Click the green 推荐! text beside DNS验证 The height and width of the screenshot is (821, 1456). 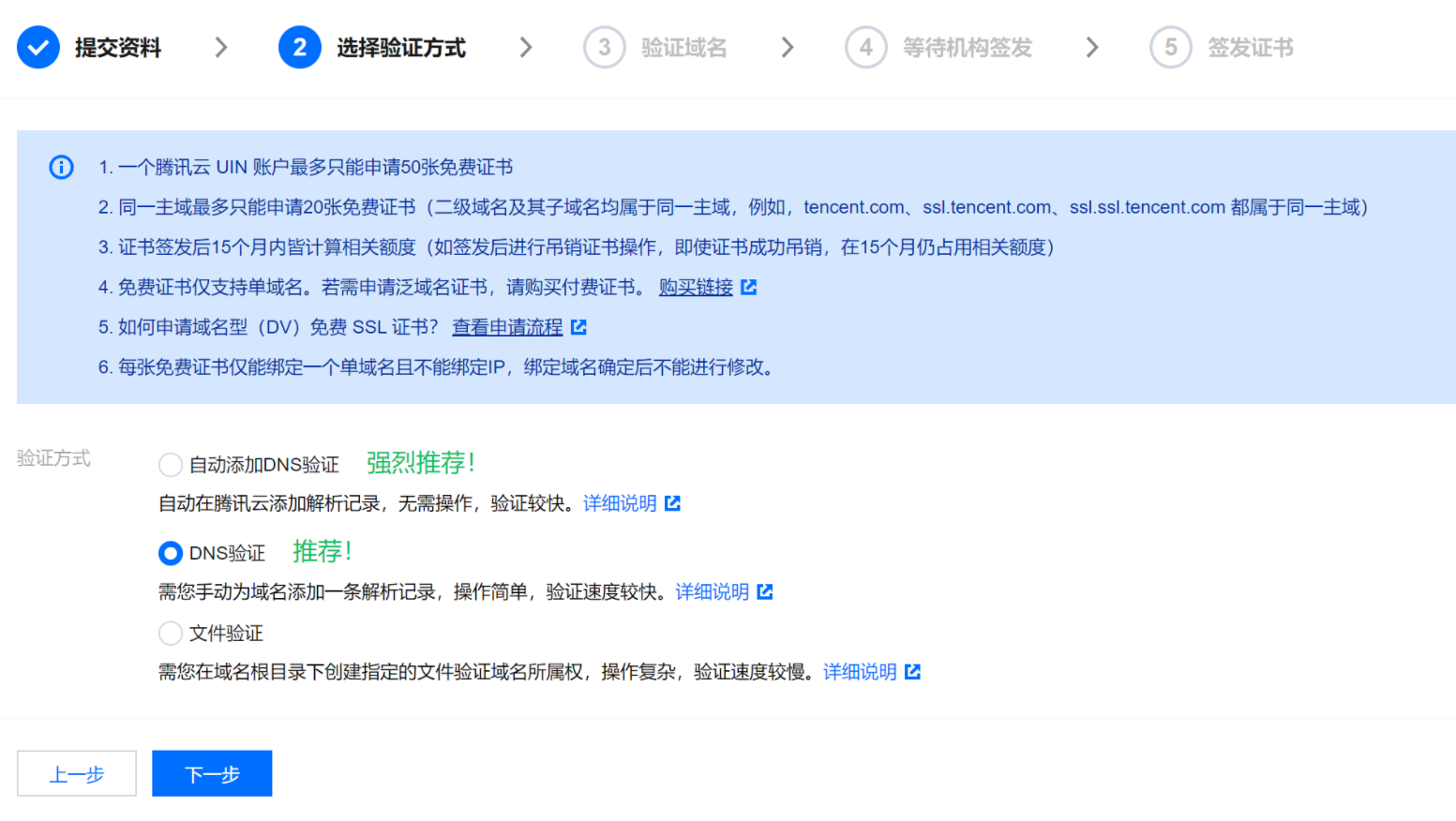tap(323, 551)
